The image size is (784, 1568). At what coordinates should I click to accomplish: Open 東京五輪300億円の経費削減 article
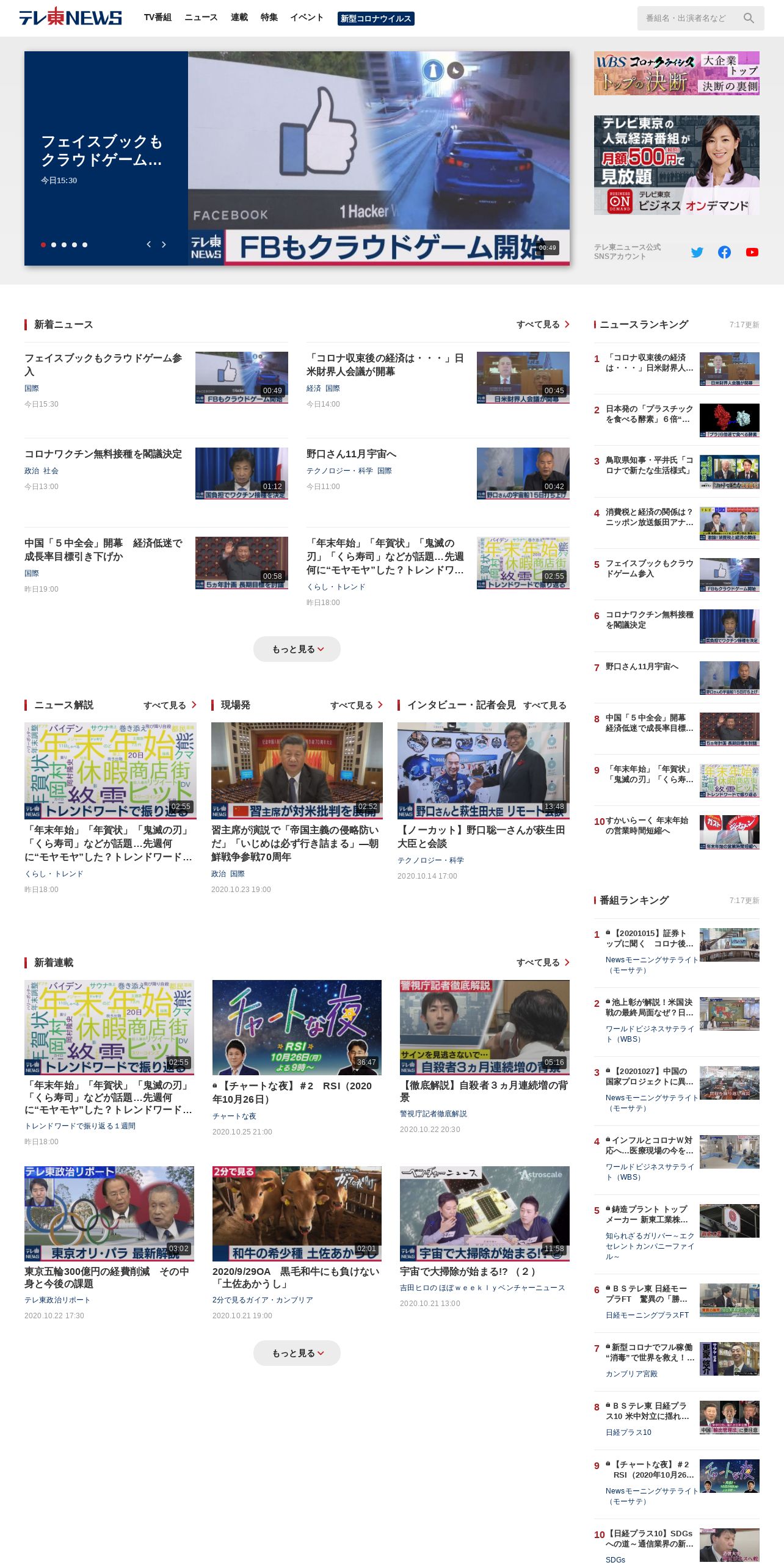[107, 1277]
